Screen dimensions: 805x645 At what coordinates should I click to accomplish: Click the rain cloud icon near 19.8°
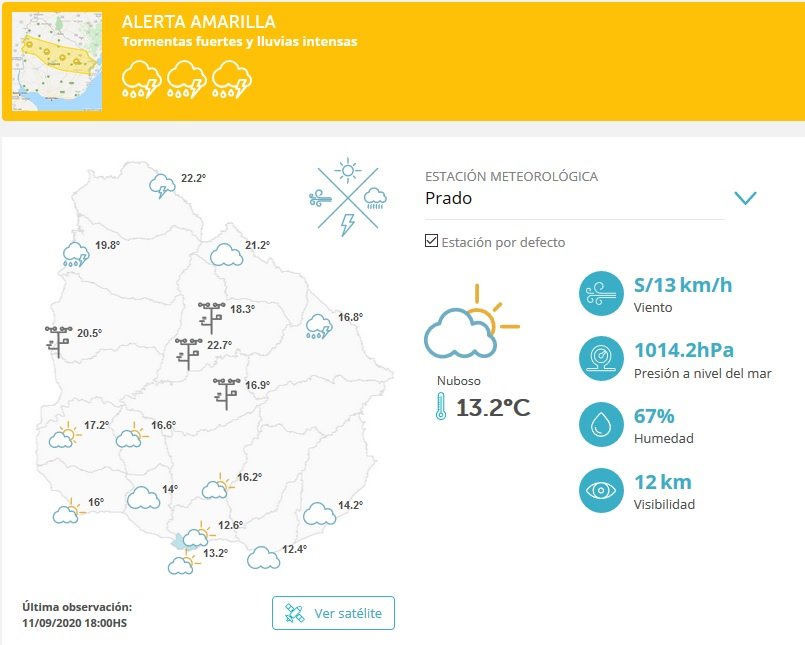tap(75, 253)
